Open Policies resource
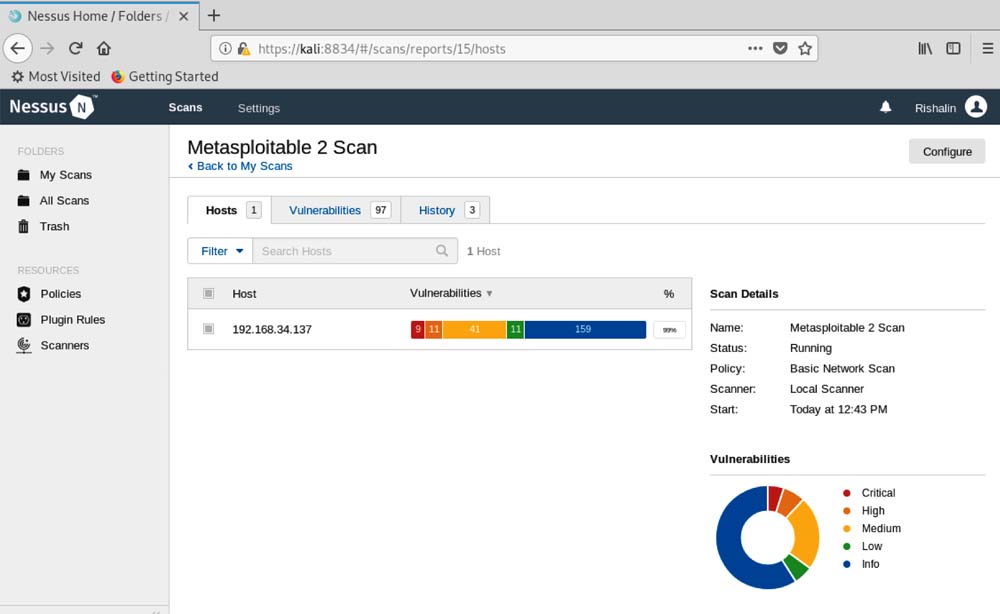 pyautogui.click(x=50, y=294)
